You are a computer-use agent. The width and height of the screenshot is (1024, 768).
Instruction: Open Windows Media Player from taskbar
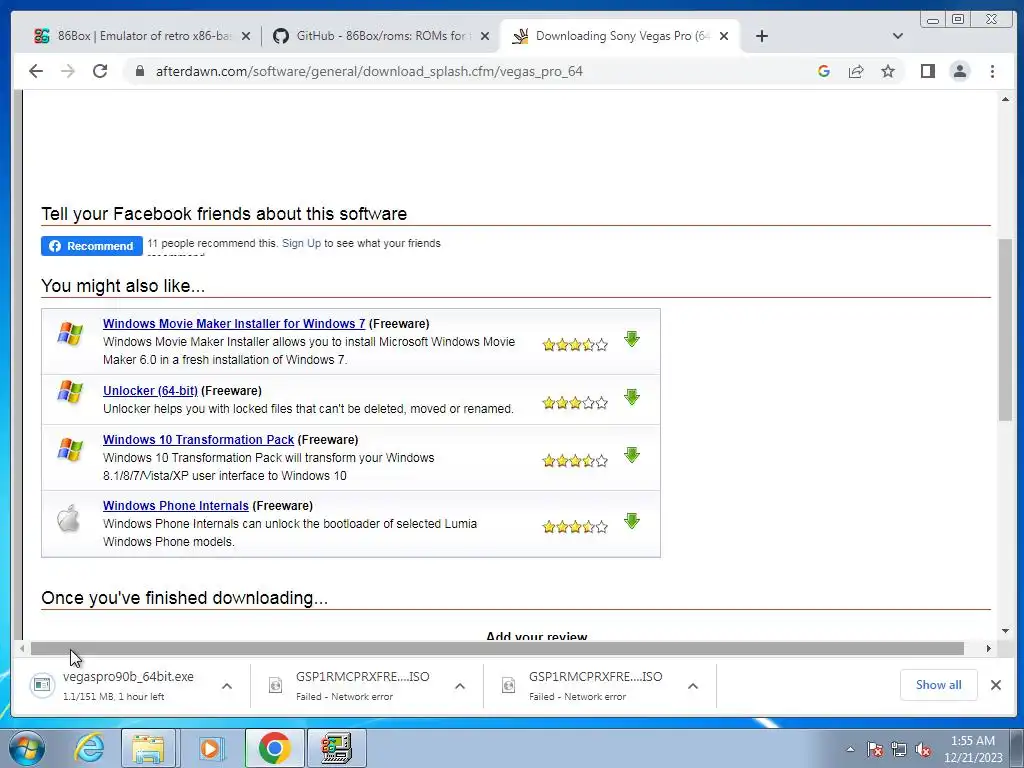pos(210,748)
